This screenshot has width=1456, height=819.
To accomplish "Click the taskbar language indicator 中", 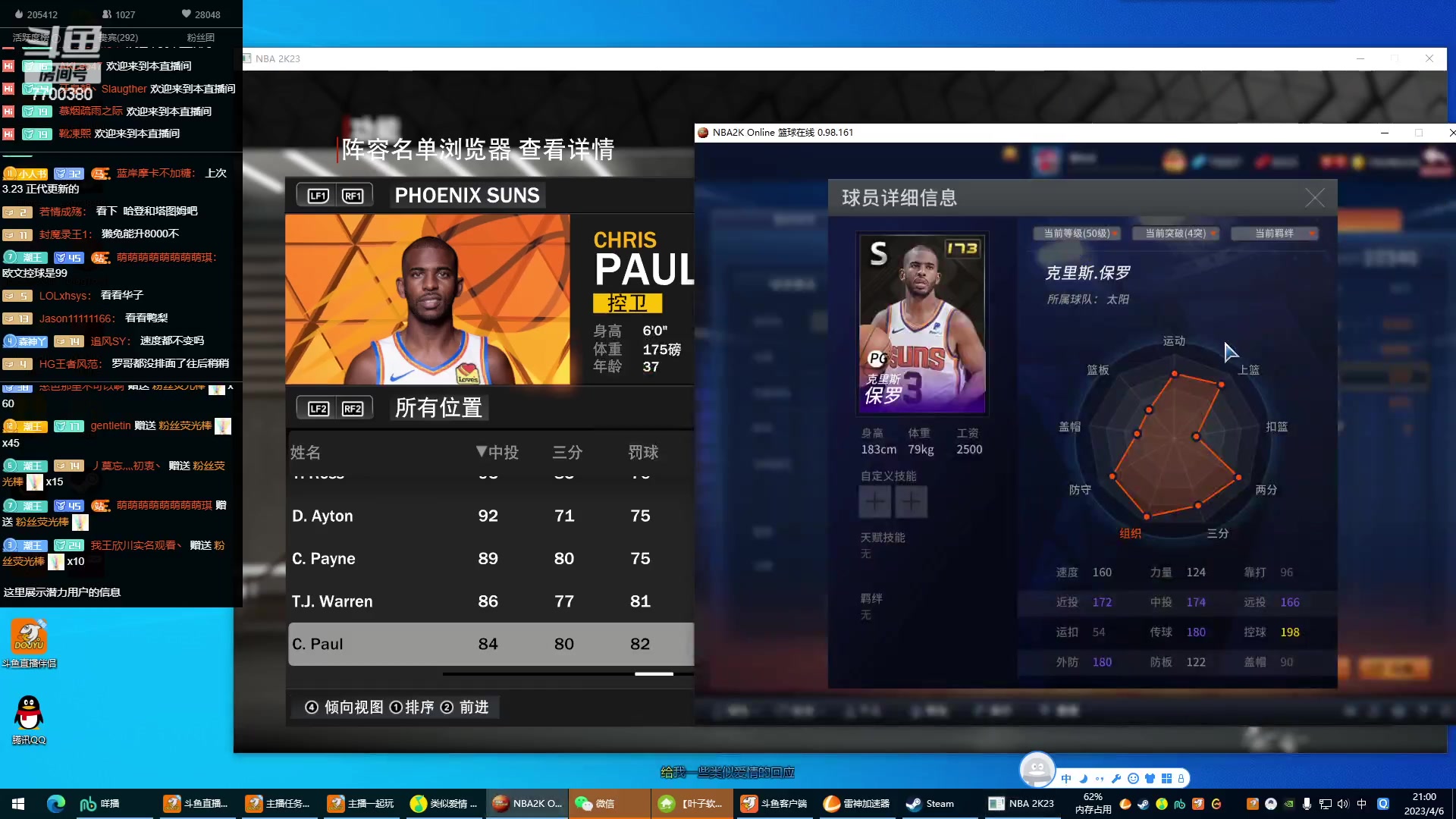I will click(1361, 804).
